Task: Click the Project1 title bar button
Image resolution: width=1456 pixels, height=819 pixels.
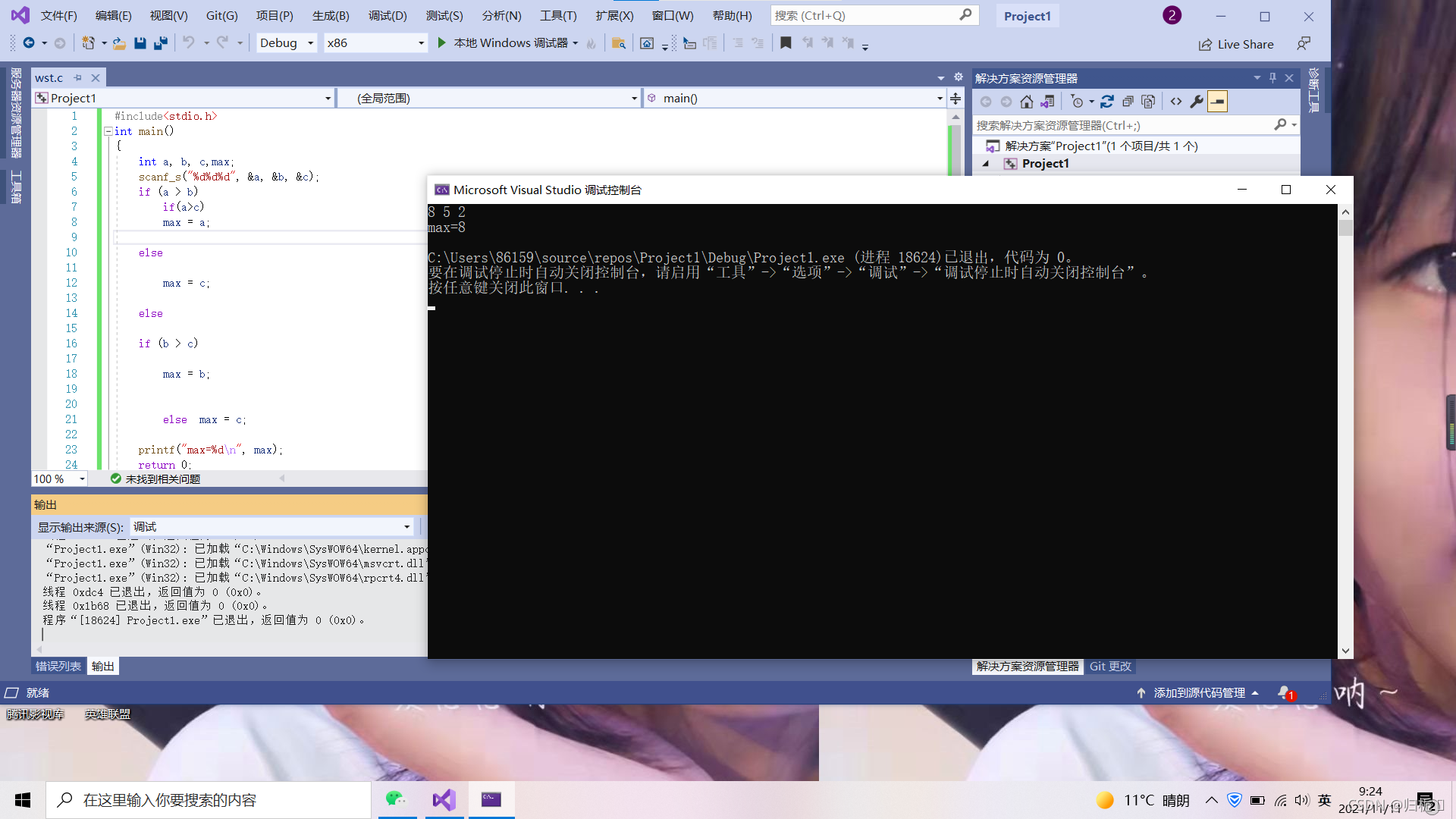Action: 1028,16
